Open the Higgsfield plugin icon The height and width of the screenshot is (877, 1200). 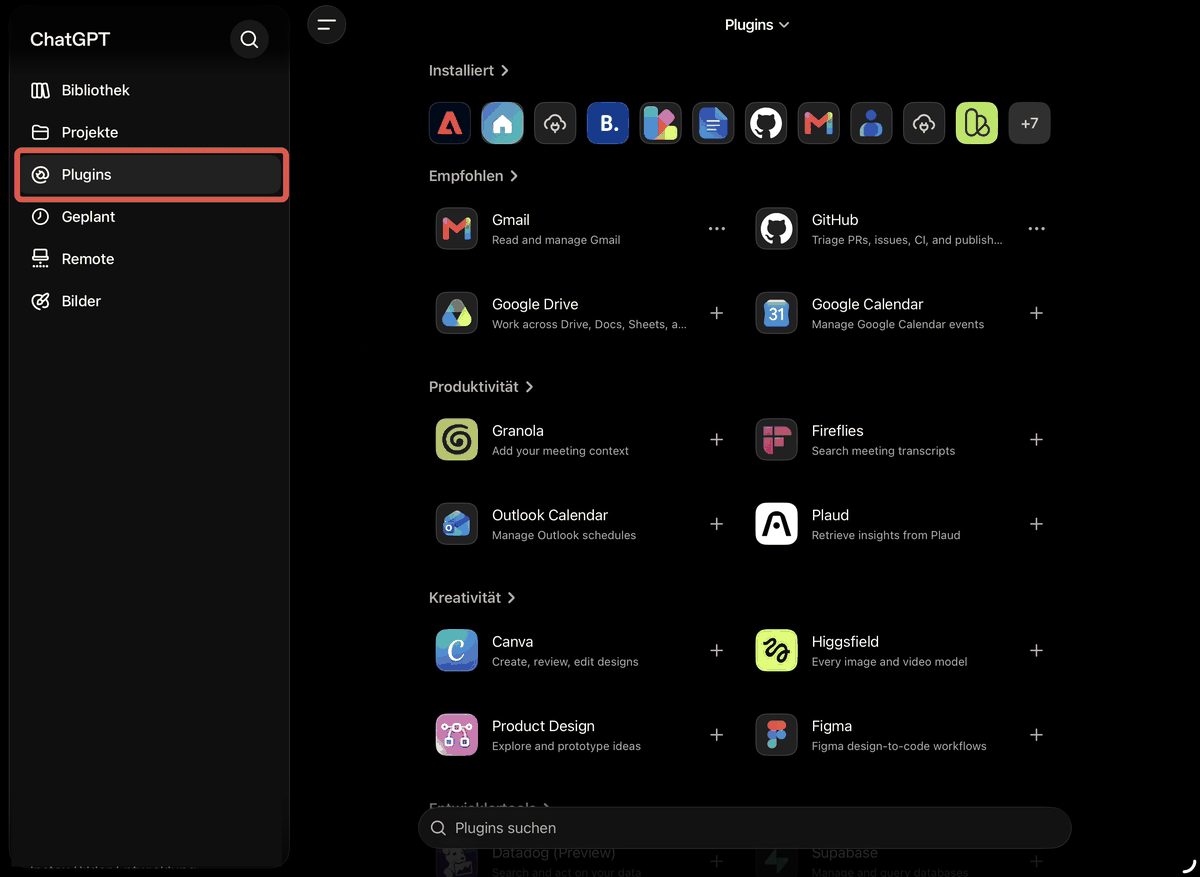pyautogui.click(x=776, y=651)
